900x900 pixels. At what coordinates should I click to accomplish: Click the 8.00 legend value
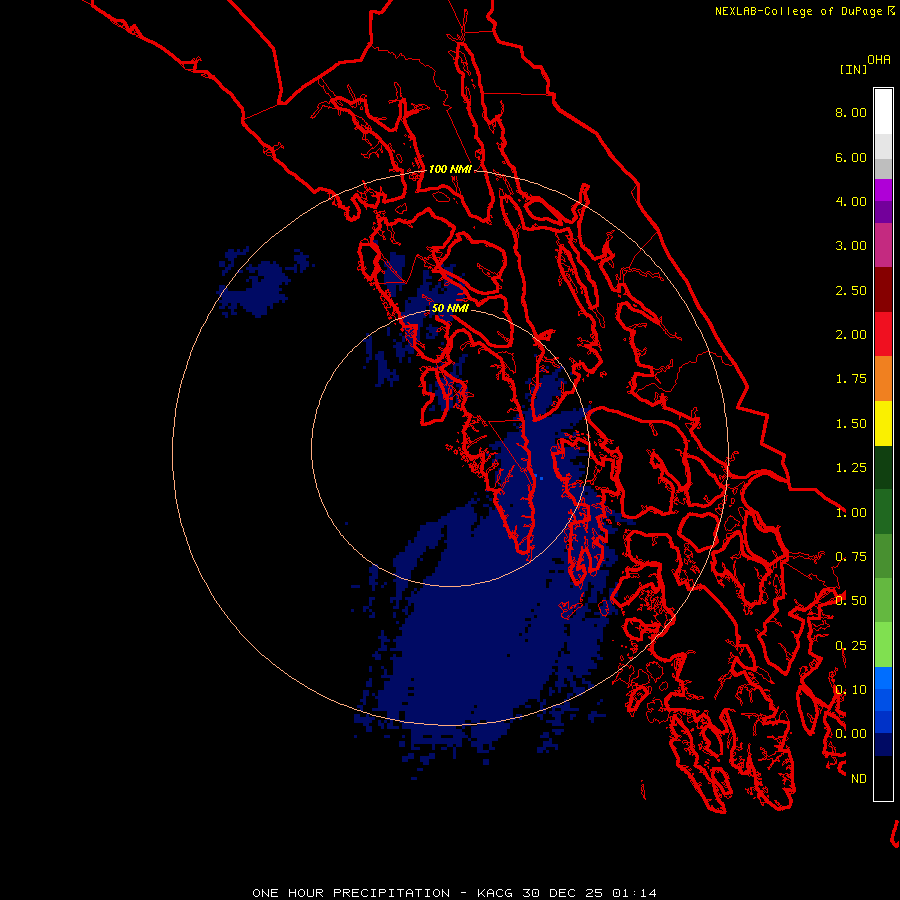click(x=851, y=112)
